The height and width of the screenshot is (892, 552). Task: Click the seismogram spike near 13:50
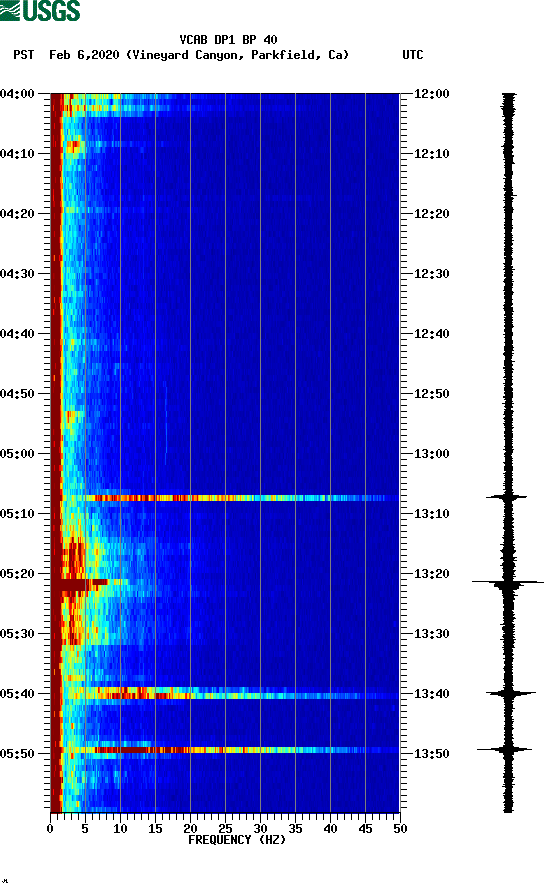pyautogui.click(x=505, y=749)
